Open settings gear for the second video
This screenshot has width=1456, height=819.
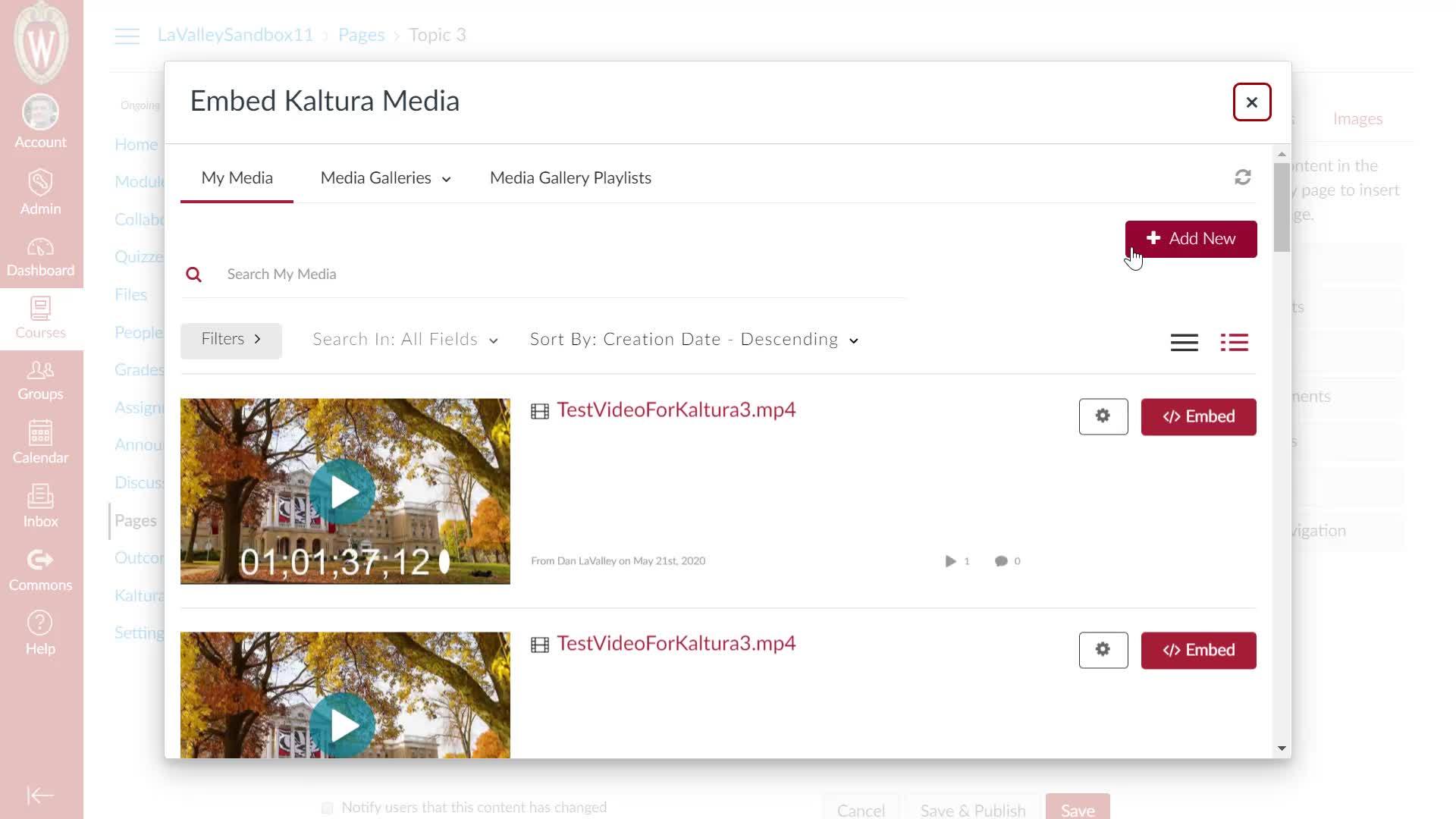tap(1103, 650)
